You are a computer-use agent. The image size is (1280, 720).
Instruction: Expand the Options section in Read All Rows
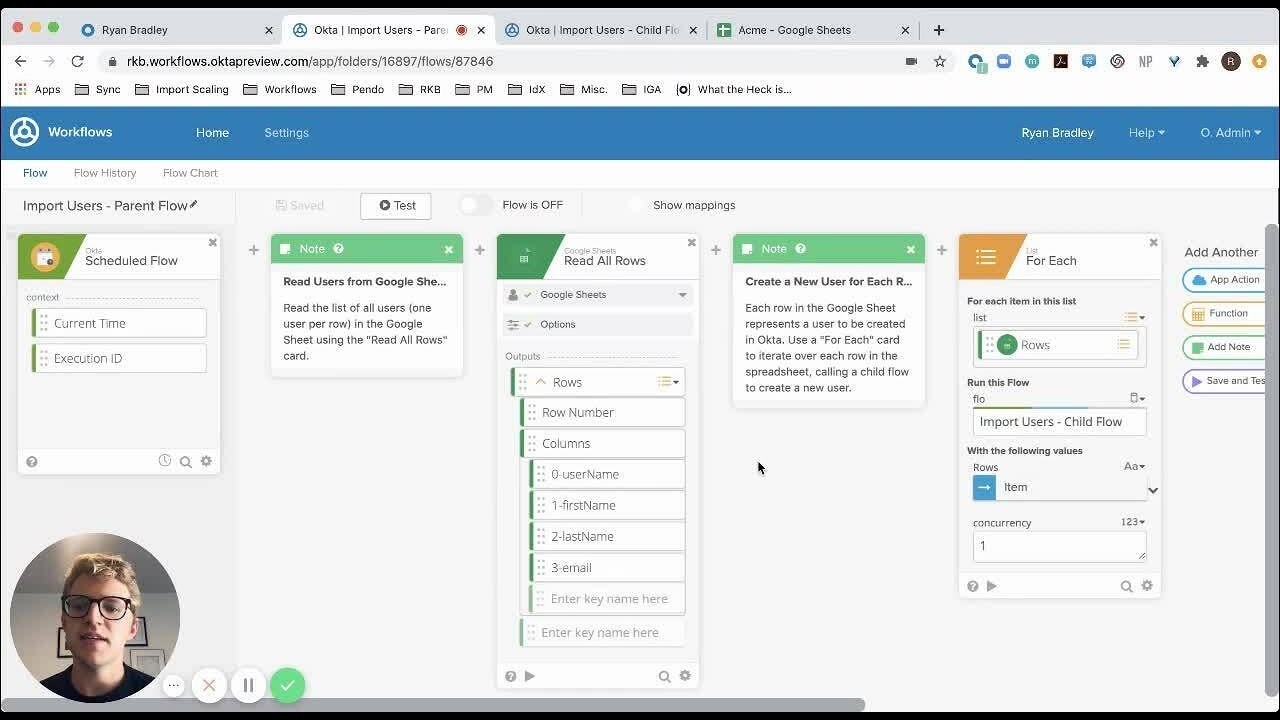coord(598,324)
